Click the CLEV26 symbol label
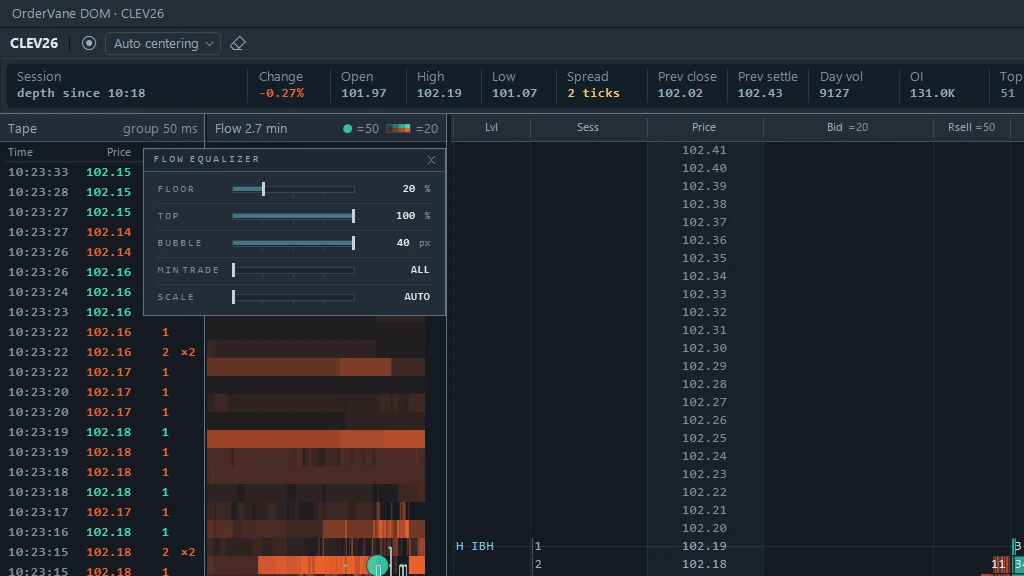The image size is (1024, 576). point(34,43)
